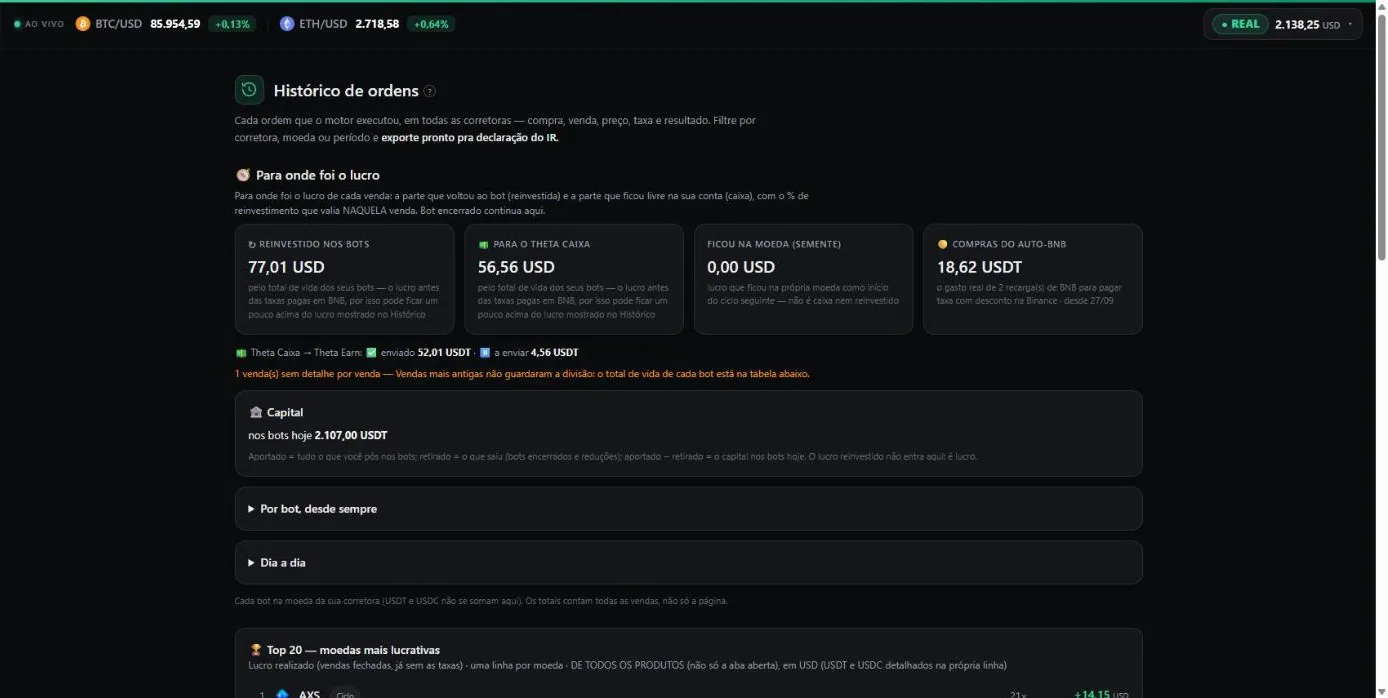Click the trophy icon beside Top 20
This screenshot has height=698, width=1388.
tap(255, 650)
